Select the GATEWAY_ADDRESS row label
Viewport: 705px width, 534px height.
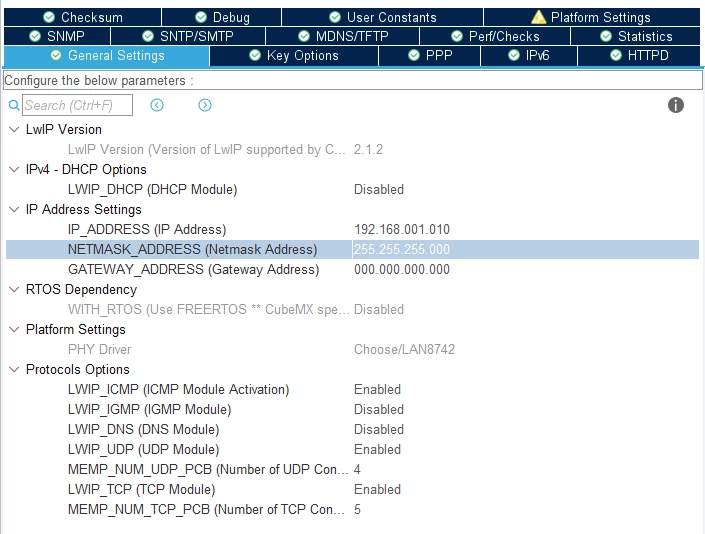tap(193, 270)
